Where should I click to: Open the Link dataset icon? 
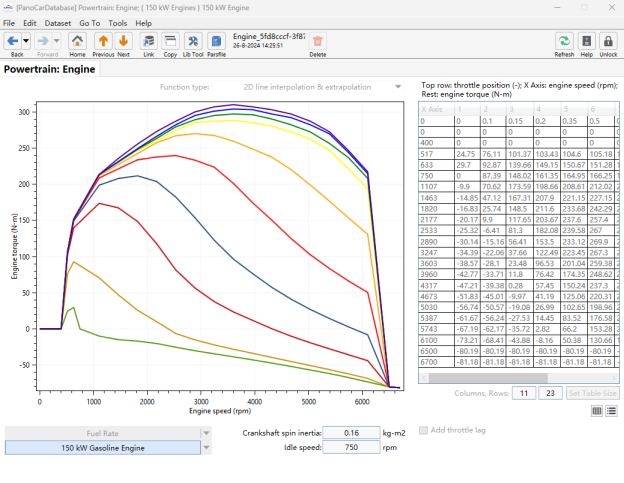coord(149,41)
